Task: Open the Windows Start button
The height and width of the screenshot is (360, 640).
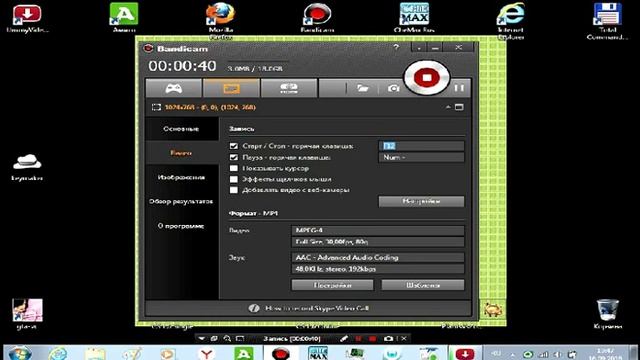Action: coord(20,353)
